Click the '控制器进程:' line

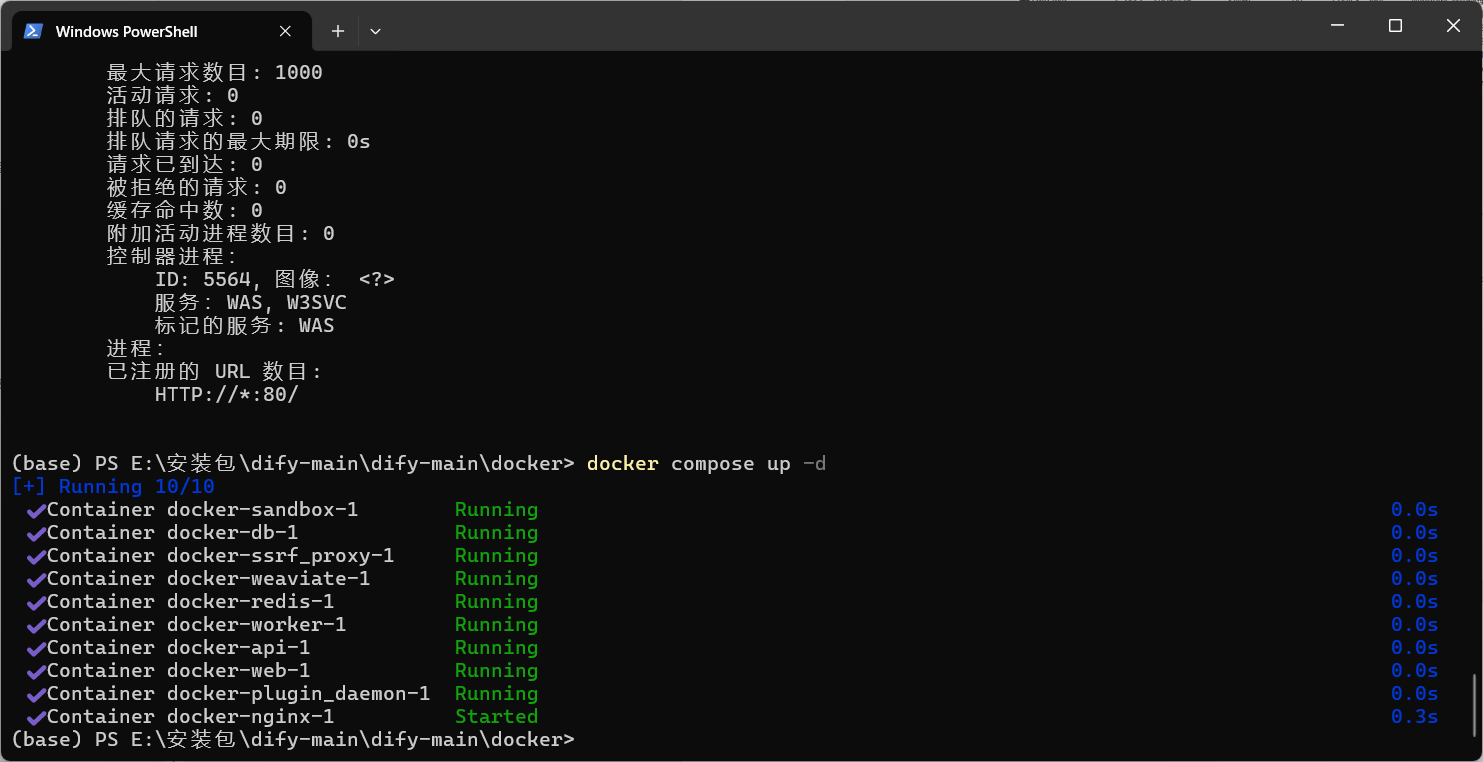click(172, 257)
